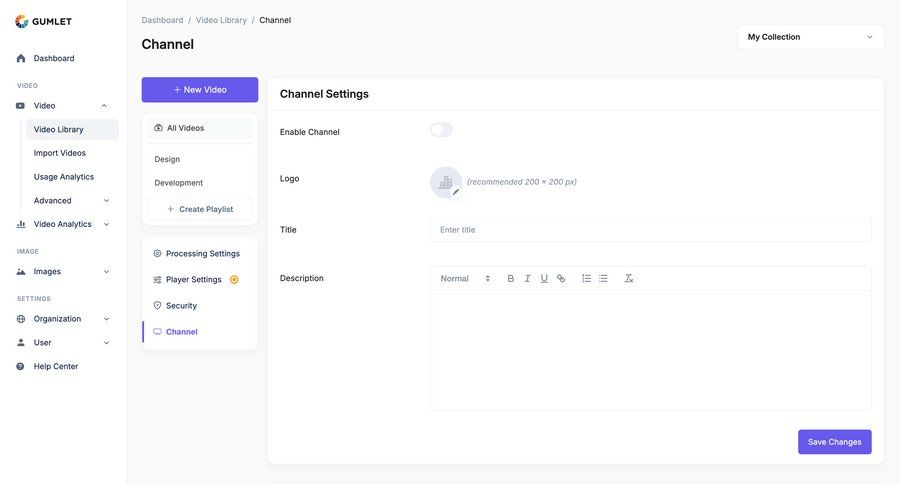The image size is (900, 484).
Task: Go to Video Library via breadcrumb
Action: 221,20
